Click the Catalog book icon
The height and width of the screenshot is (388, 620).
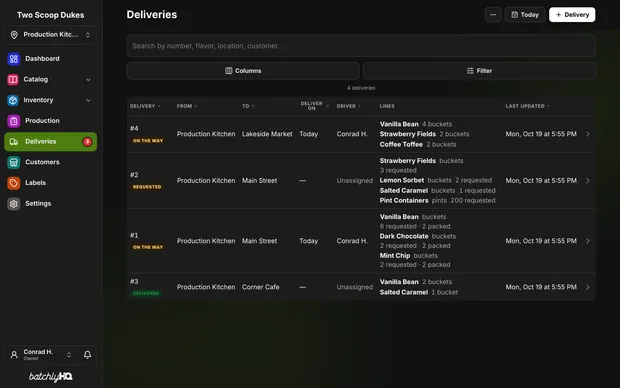[13, 79]
